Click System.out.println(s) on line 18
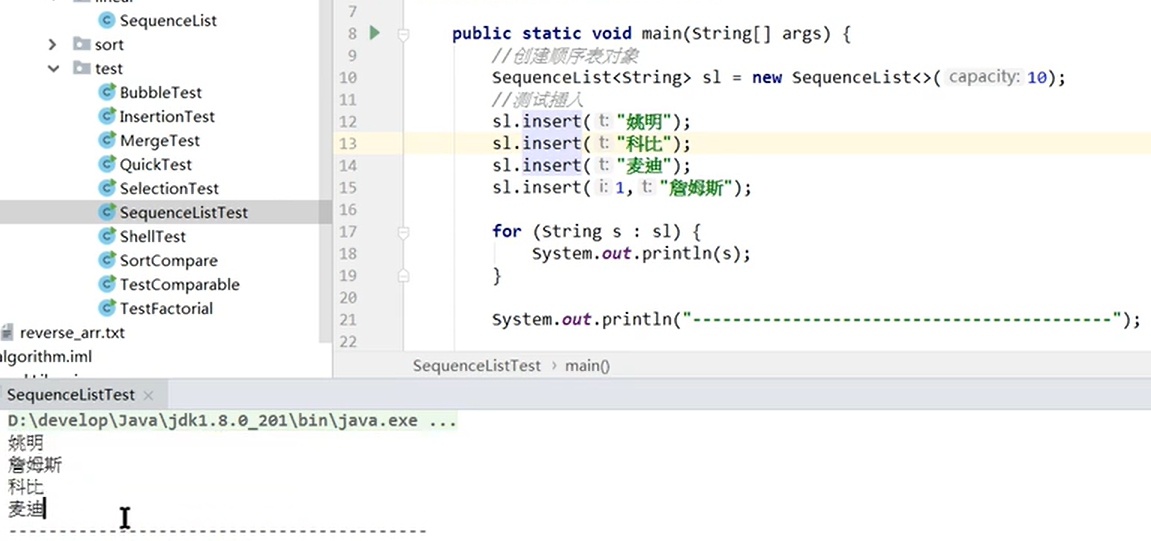 642,253
